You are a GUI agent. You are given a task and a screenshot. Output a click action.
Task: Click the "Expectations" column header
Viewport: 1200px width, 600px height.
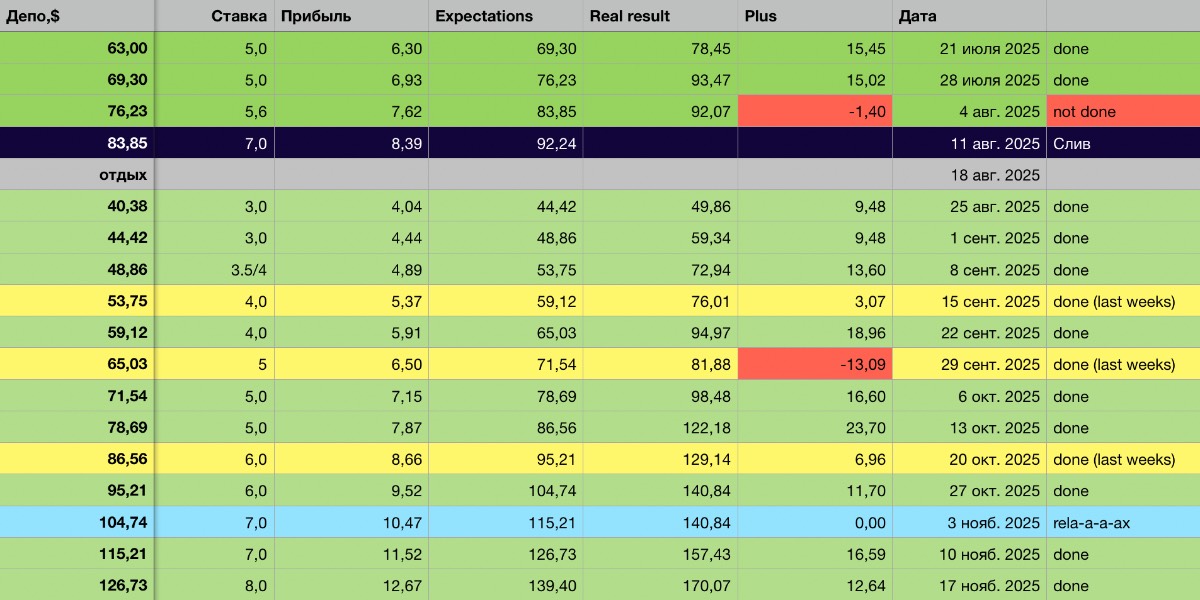point(505,16)
